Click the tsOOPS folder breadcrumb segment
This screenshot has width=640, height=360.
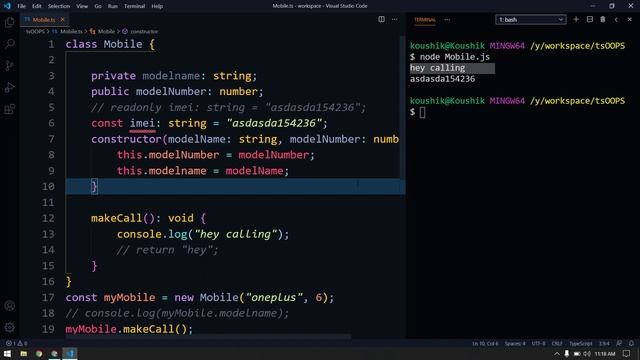point(35,31)
